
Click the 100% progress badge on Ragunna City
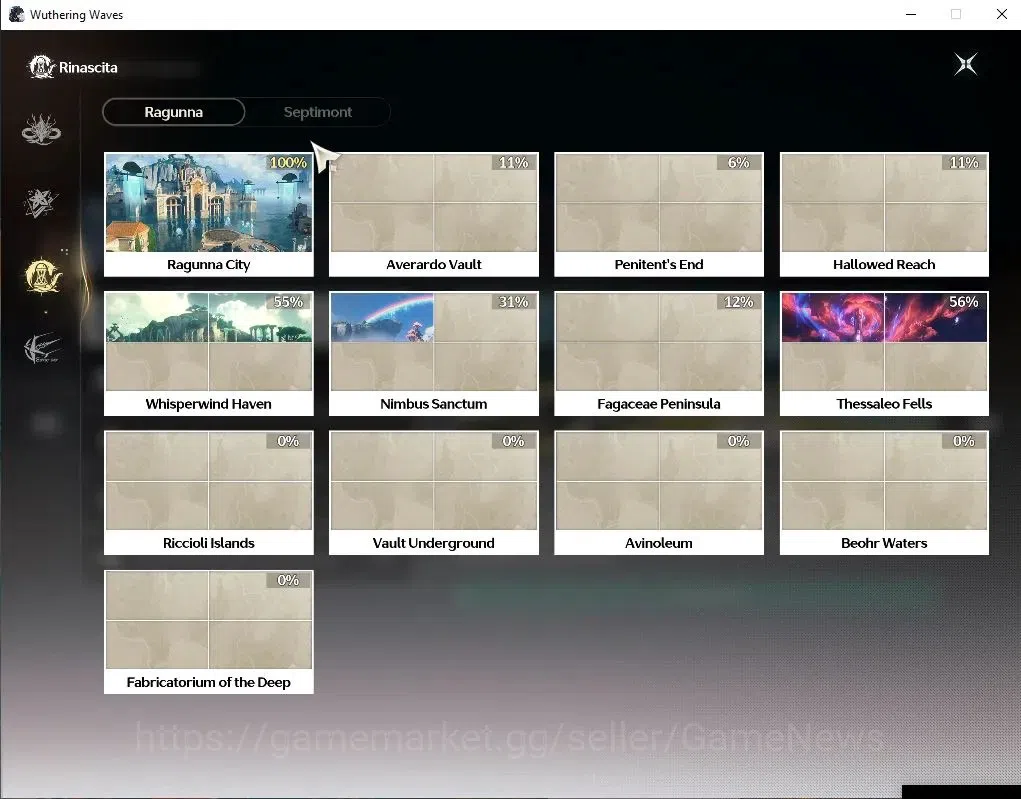288,162
